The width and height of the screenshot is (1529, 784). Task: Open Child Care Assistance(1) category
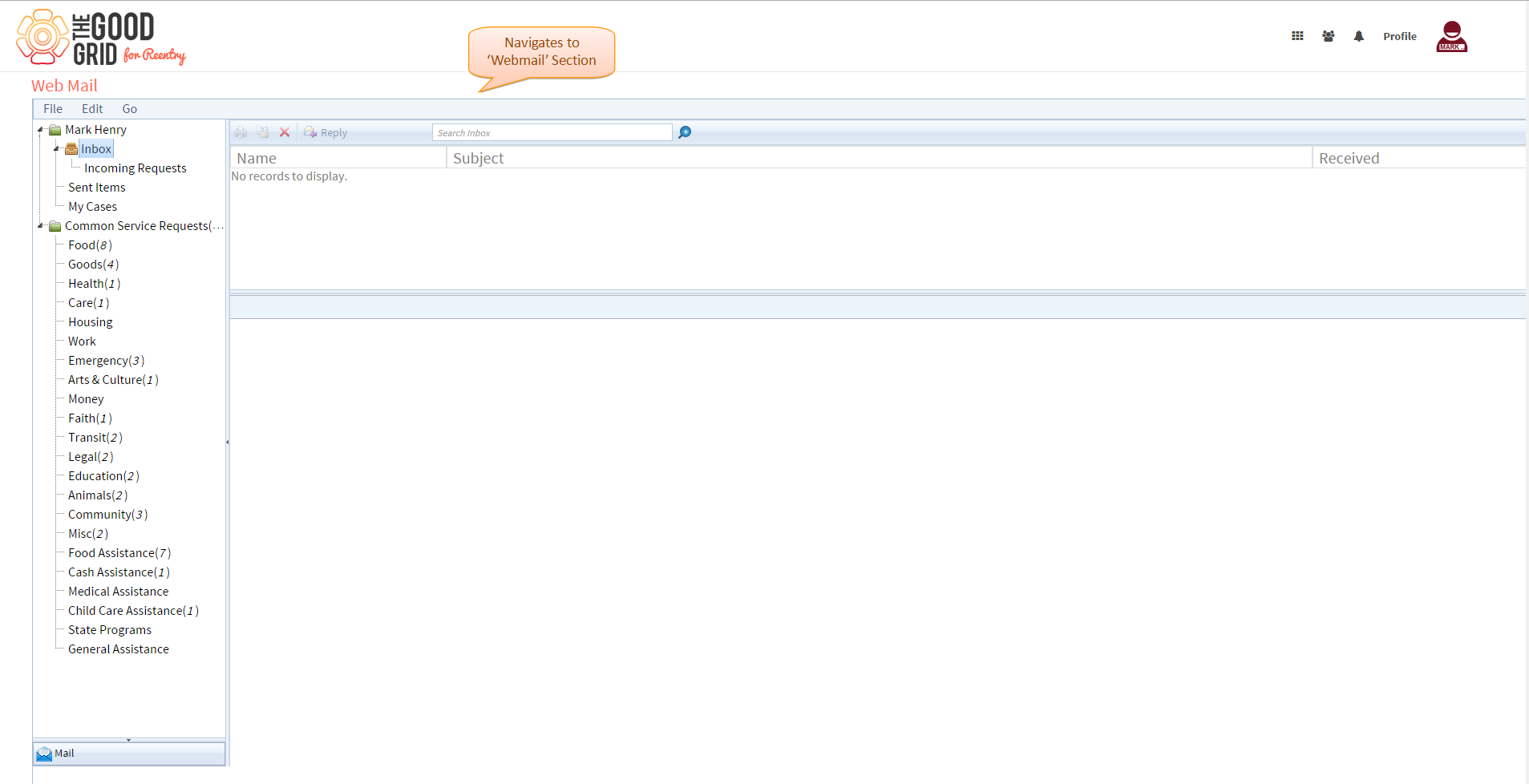click(134, 611)
